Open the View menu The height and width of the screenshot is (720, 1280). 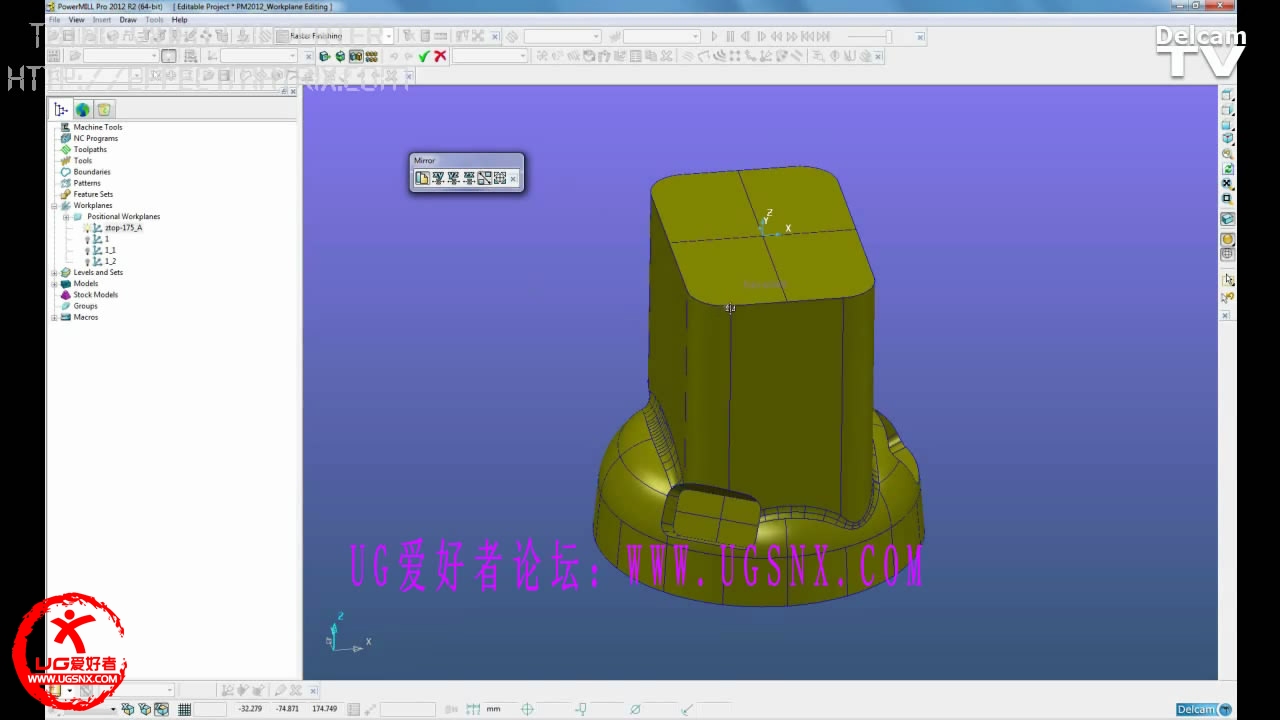(76, 19)
